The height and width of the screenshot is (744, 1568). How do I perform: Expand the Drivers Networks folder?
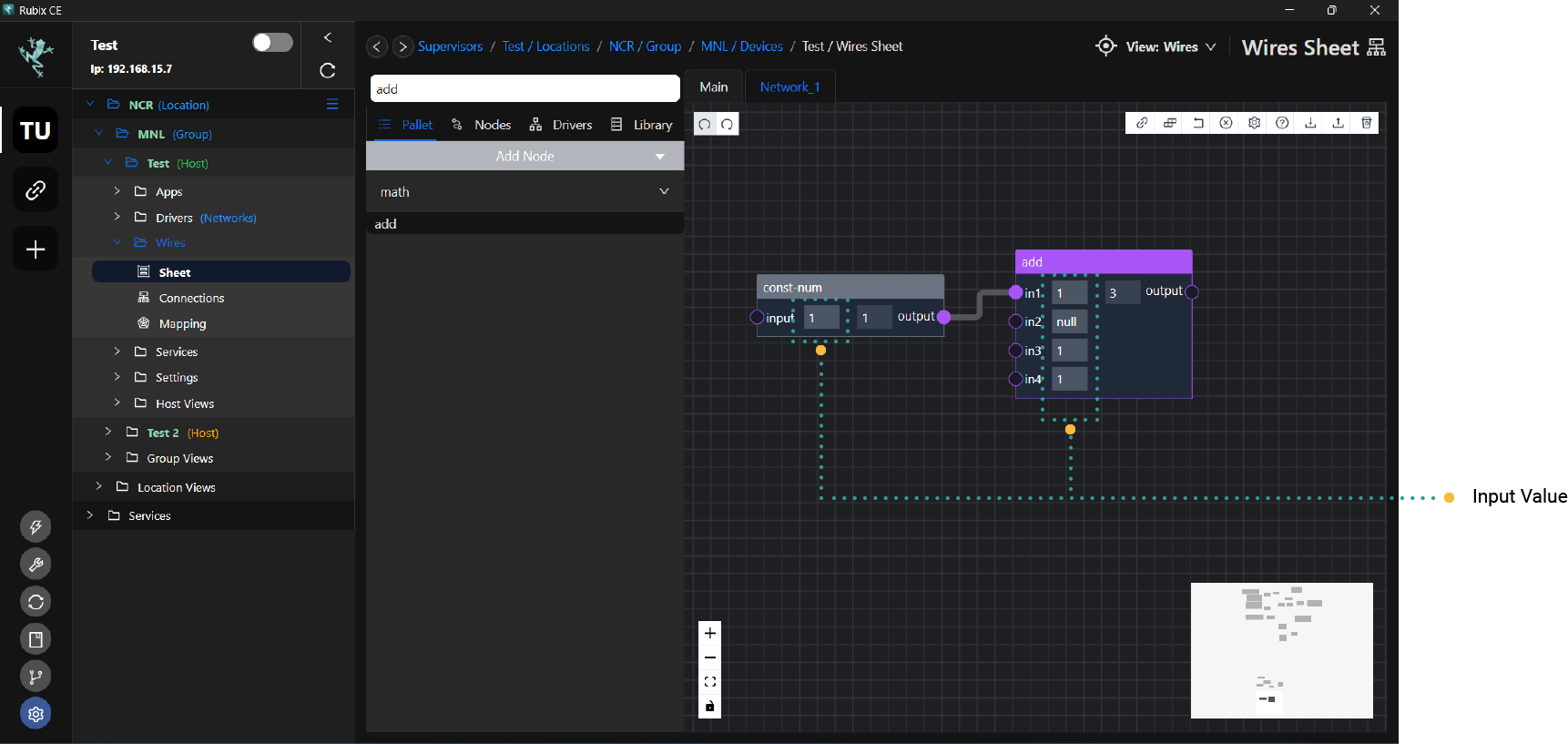pyautogui.click(x=117, y=216)
